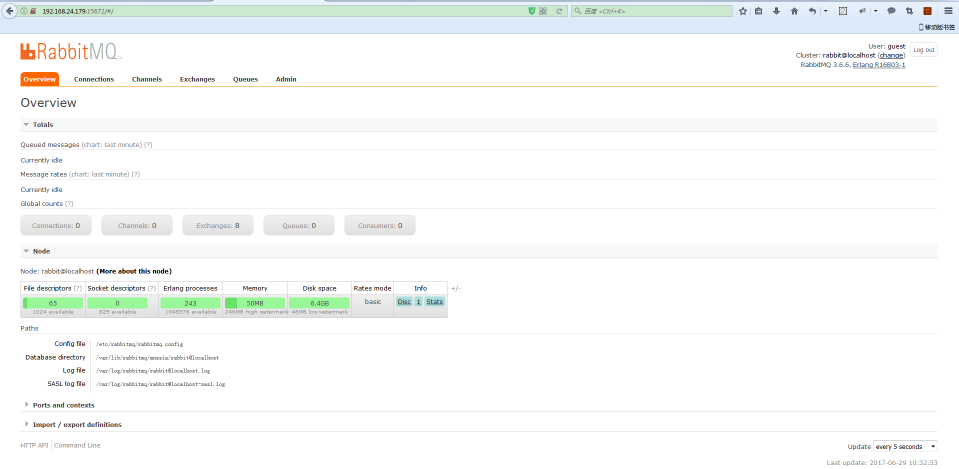
Task: Switch to the Overview tab
Action: click(x=40, y=79)
